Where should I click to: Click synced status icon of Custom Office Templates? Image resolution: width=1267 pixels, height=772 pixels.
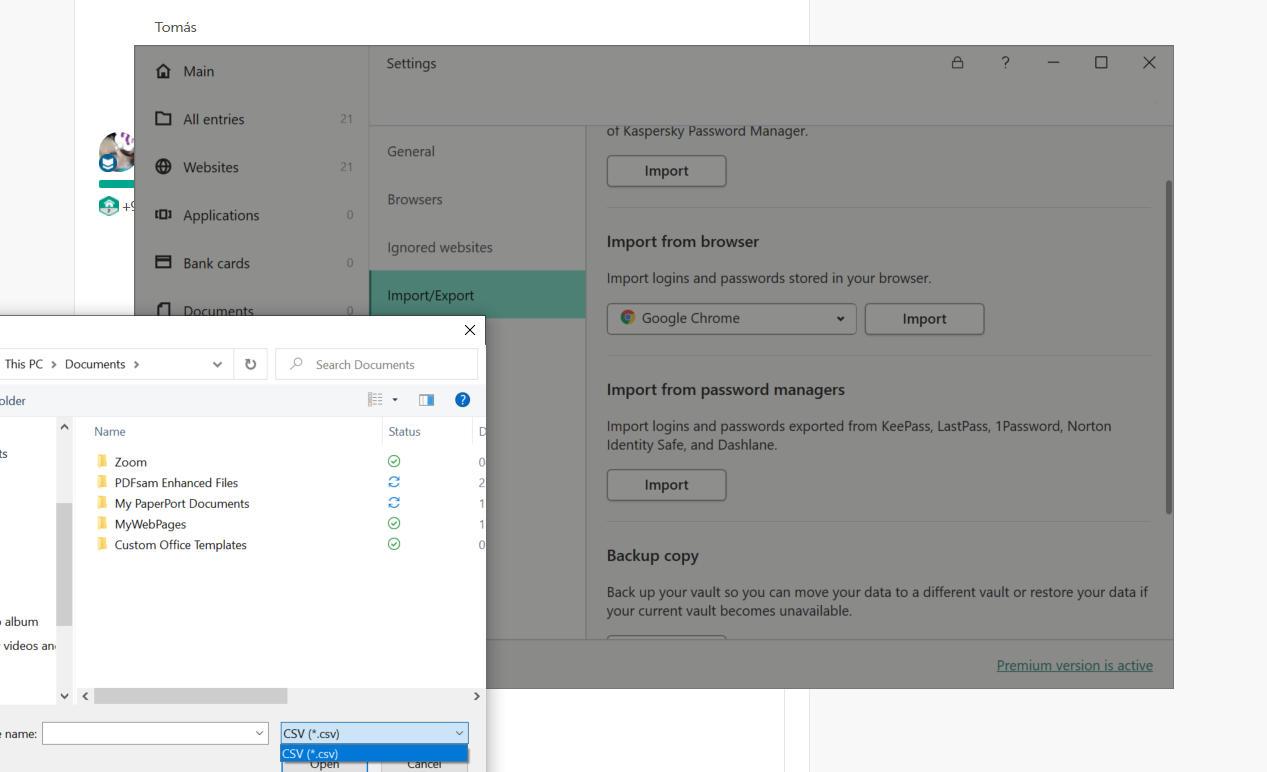click(x=394, y=544)
